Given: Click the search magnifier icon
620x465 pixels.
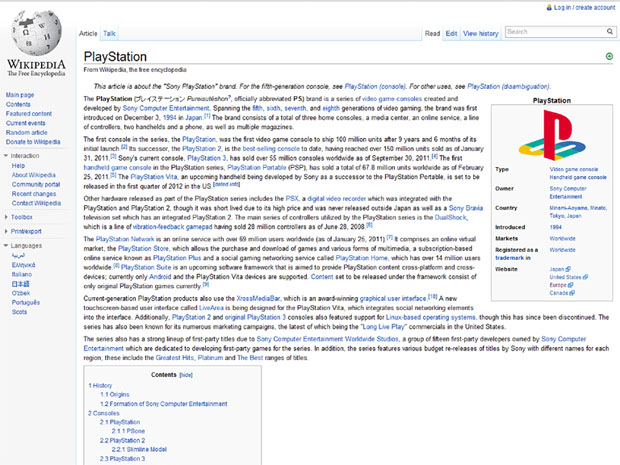Looking at the screenshot, I should tap(610, 31).
